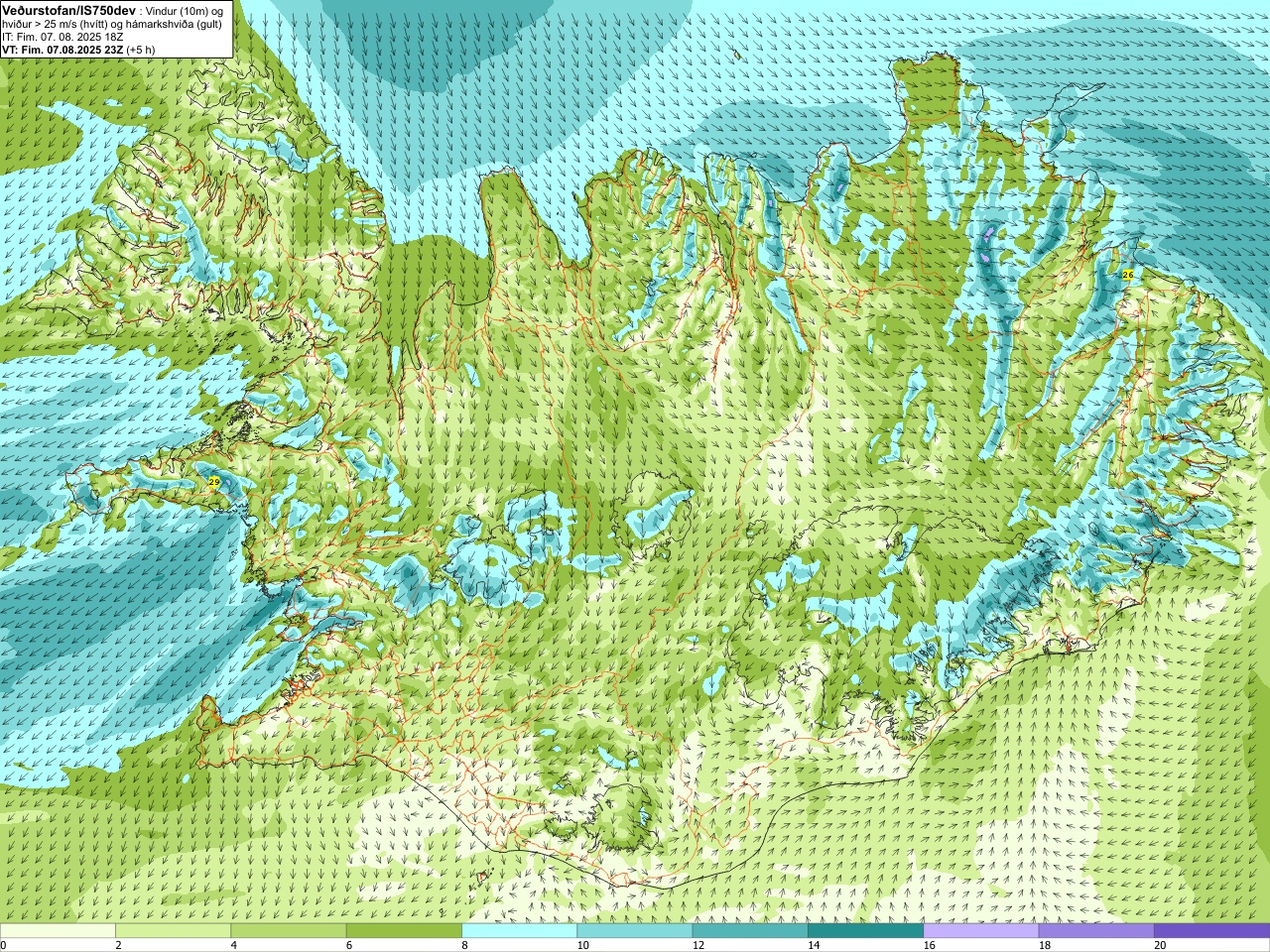Click the legend tick label '6'
The height and width of the screenshot is (952, 1270).
(349, 945)
